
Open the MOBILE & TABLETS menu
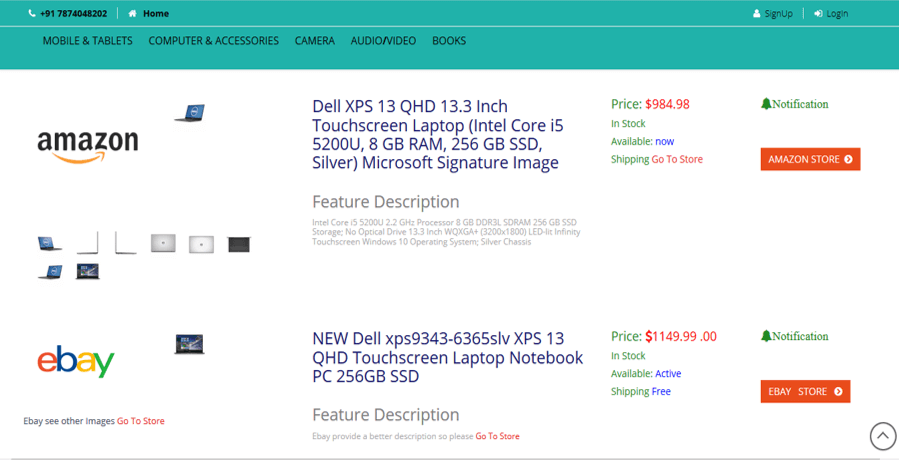[88, 41]
